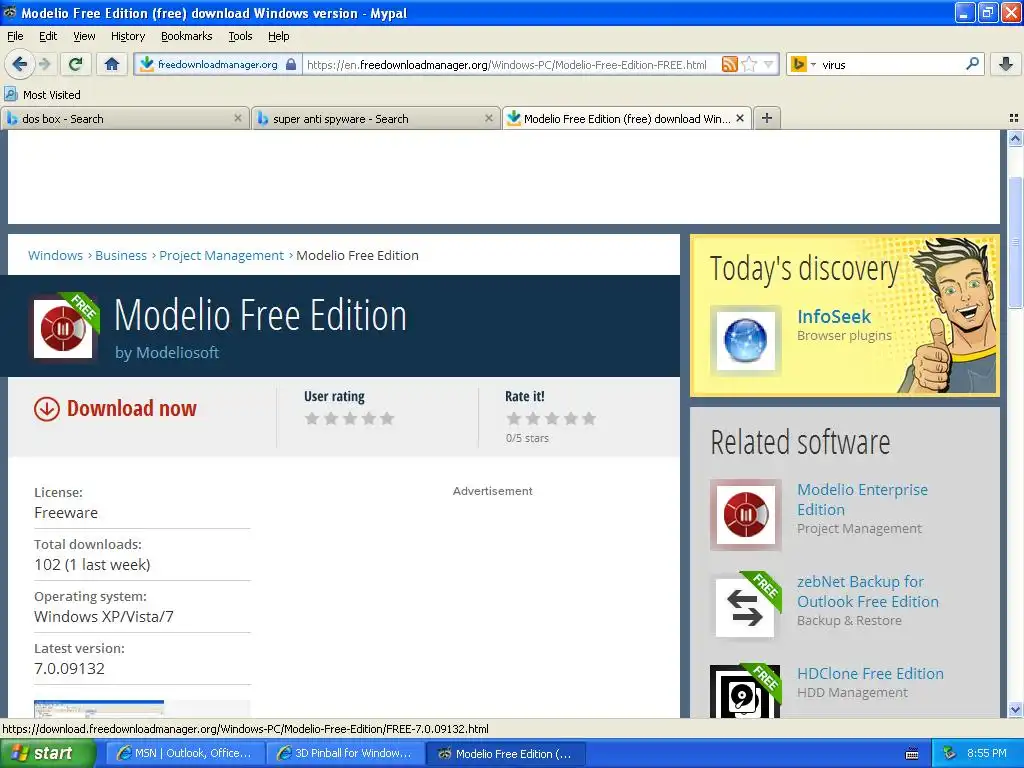
Task: Switch to 3D Pinball taskbar window
Action: click(x=345, y=754)
